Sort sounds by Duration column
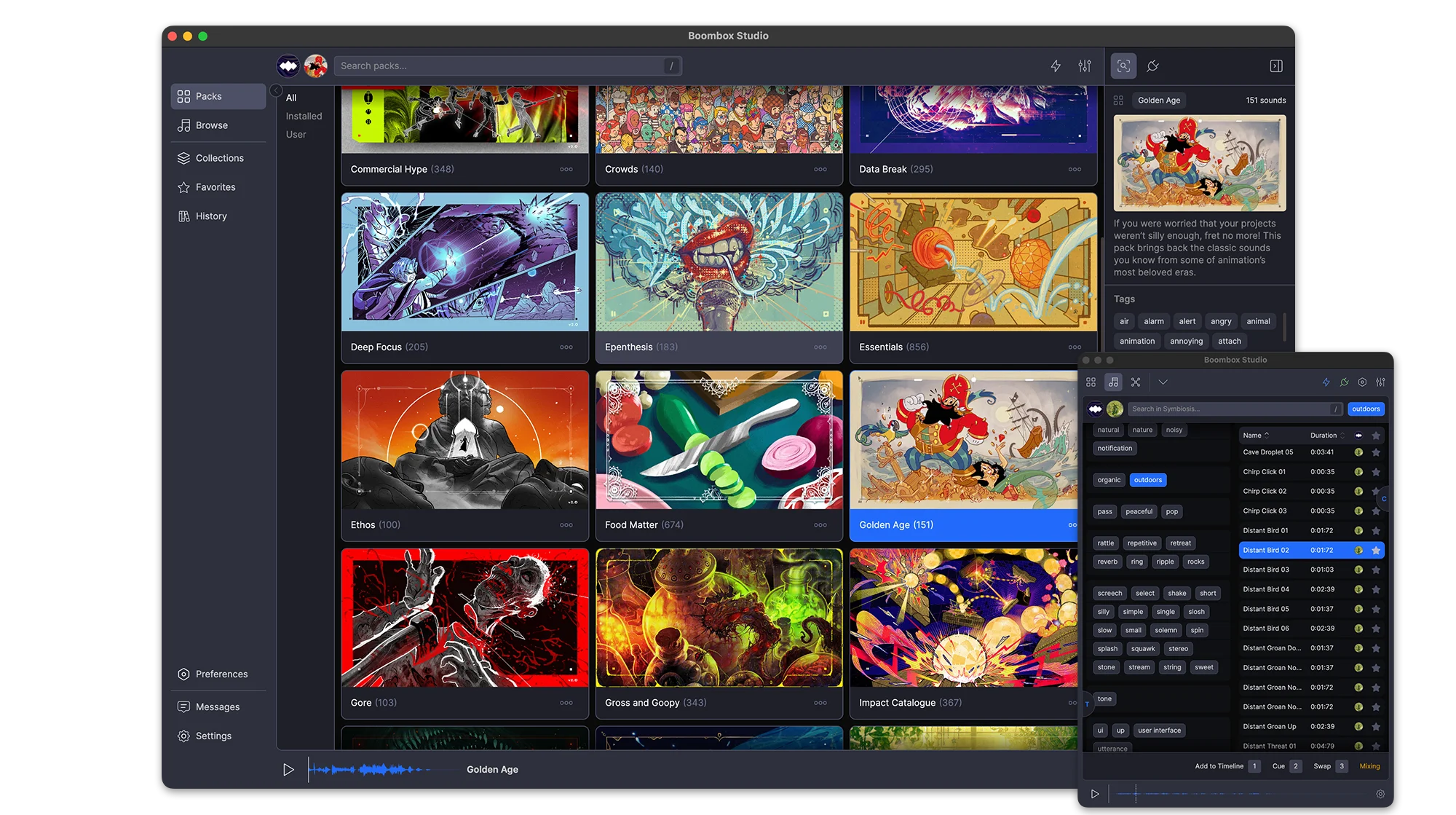 tap(1327, 436)
